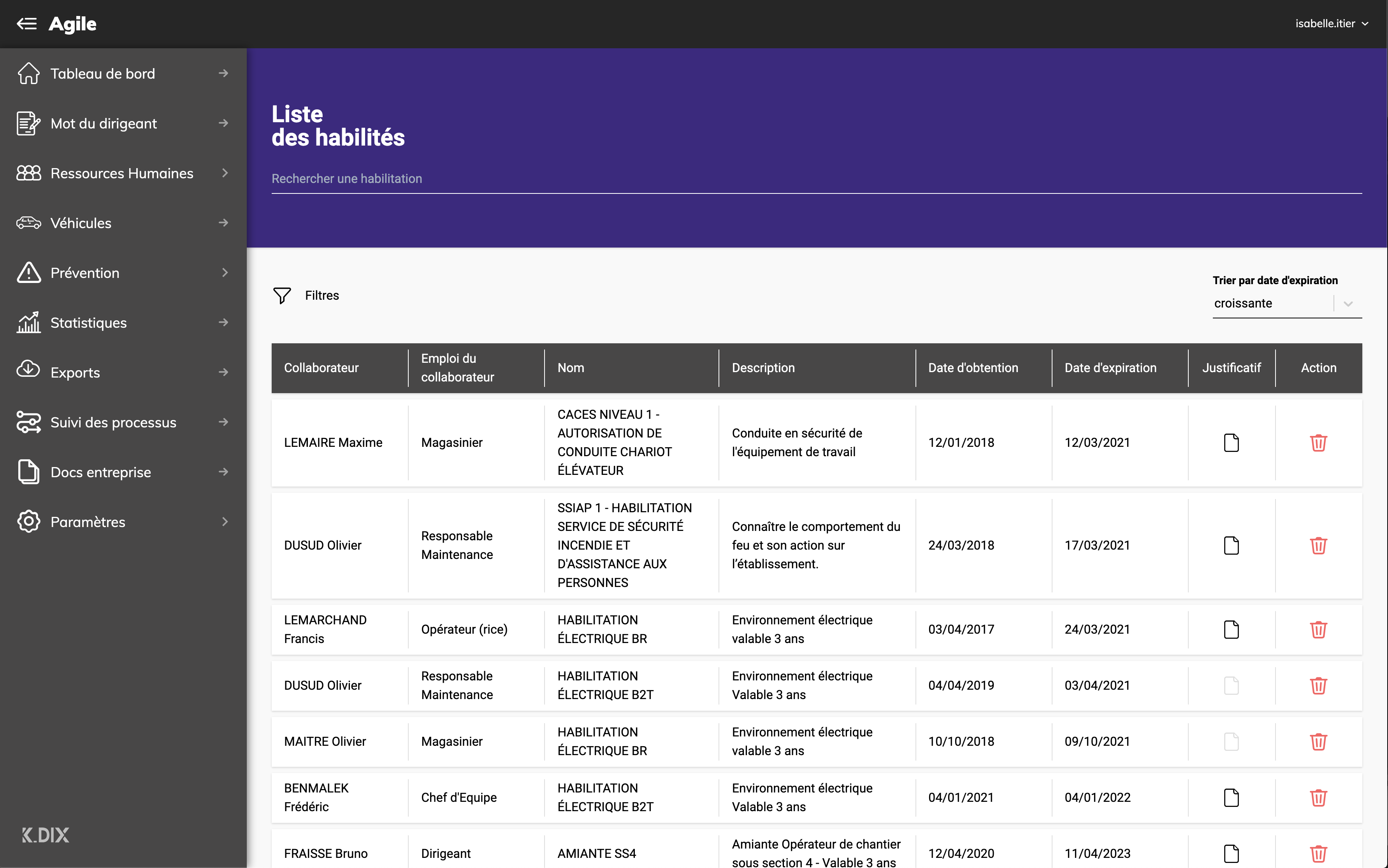
Task: Open Docs entreprise from the sidebar
Action: [123, 472]
